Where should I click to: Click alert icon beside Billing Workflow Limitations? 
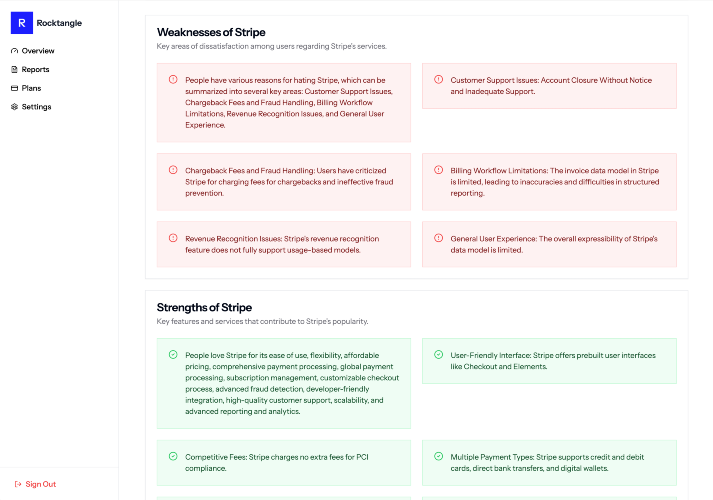438,170
